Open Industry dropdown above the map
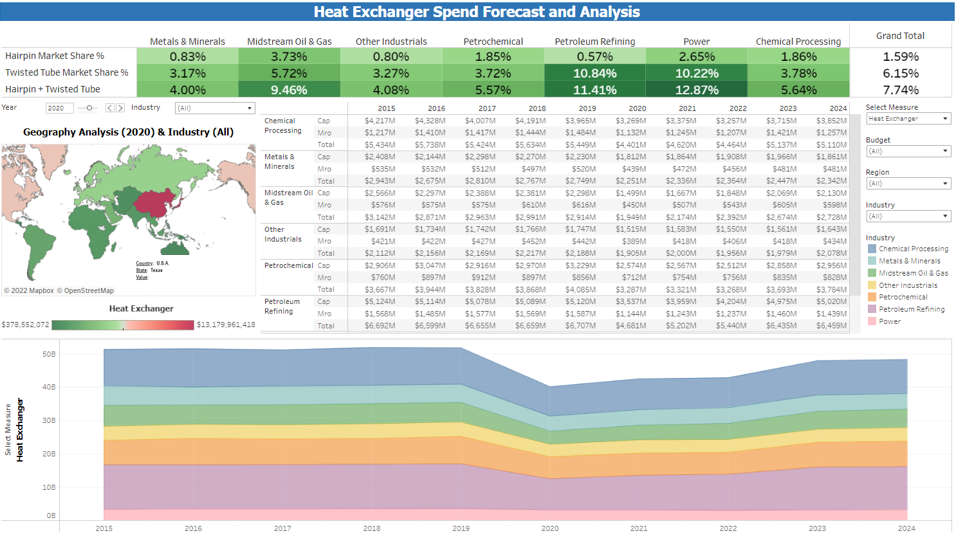This screenshot has height=544, width=956. pyautogui.click(x=214, y=108)
